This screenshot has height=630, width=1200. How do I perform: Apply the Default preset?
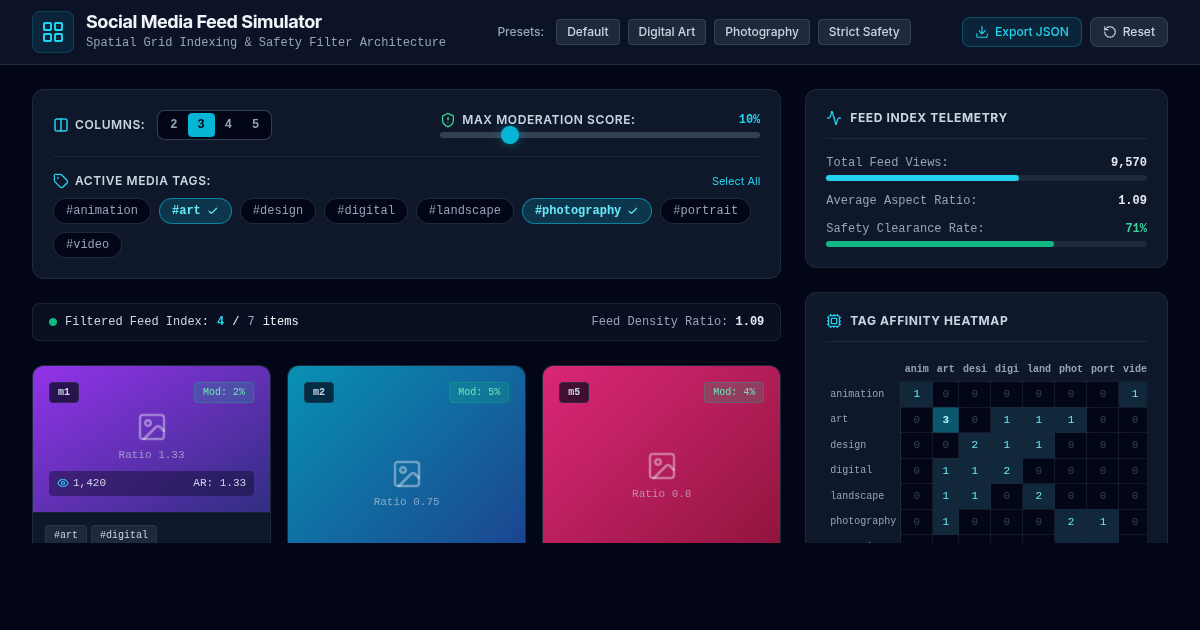[x=588, y=32]
